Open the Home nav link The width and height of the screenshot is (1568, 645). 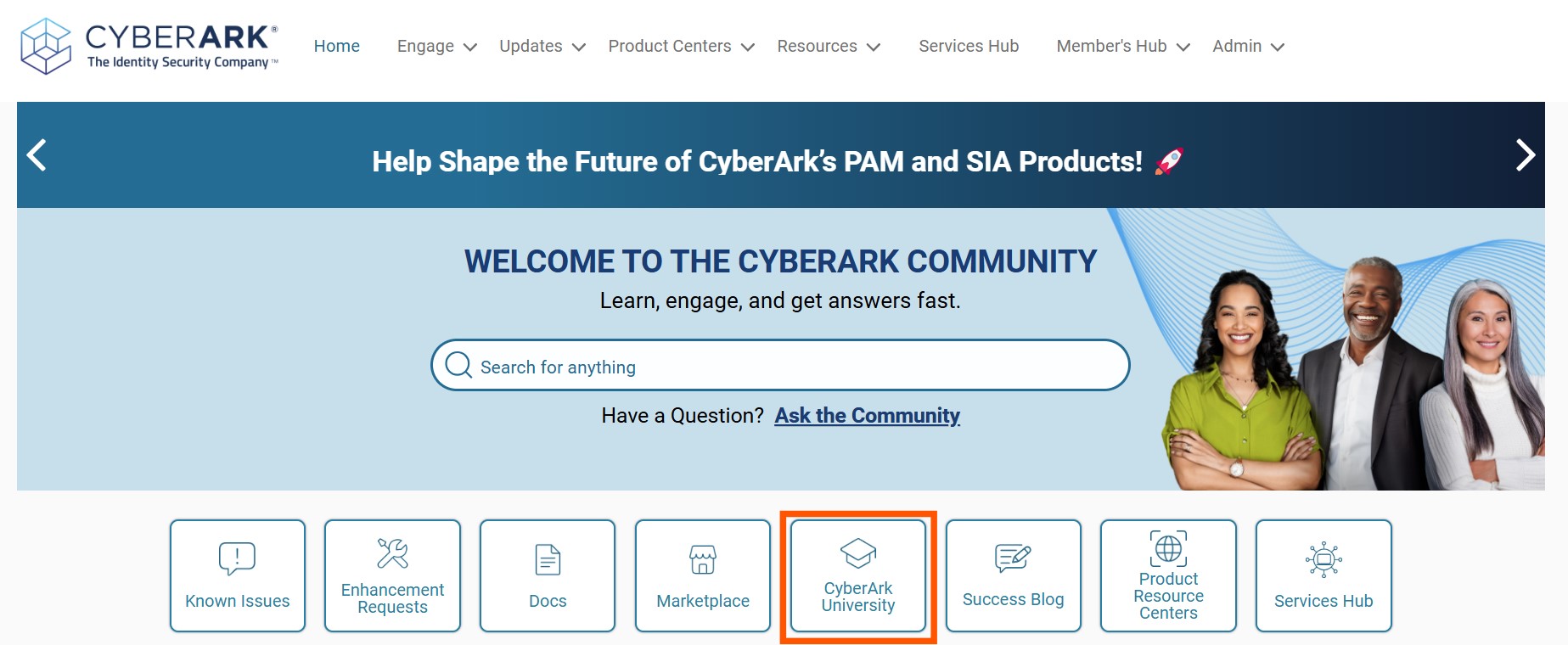pyautogui.click(x=337, y=46)
